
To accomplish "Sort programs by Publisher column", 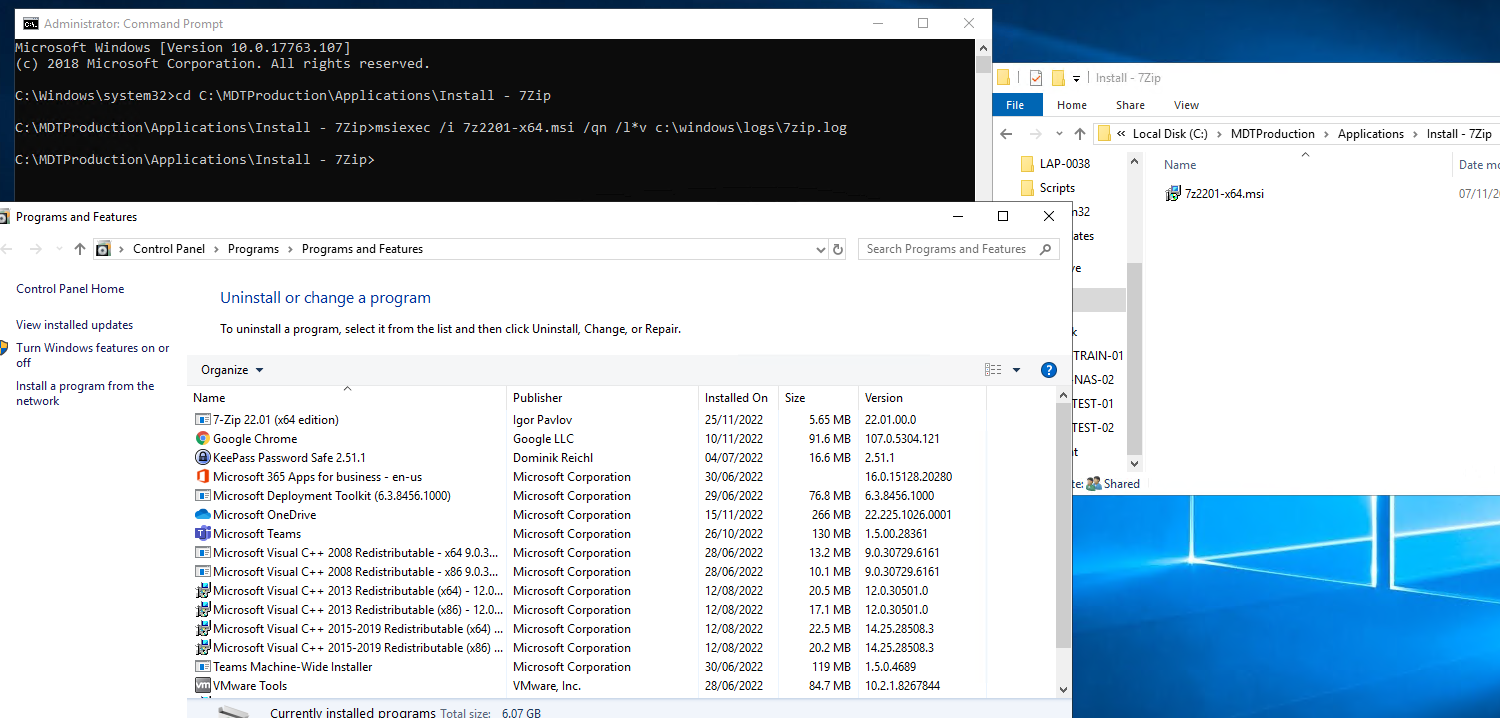I will point(602,398).
